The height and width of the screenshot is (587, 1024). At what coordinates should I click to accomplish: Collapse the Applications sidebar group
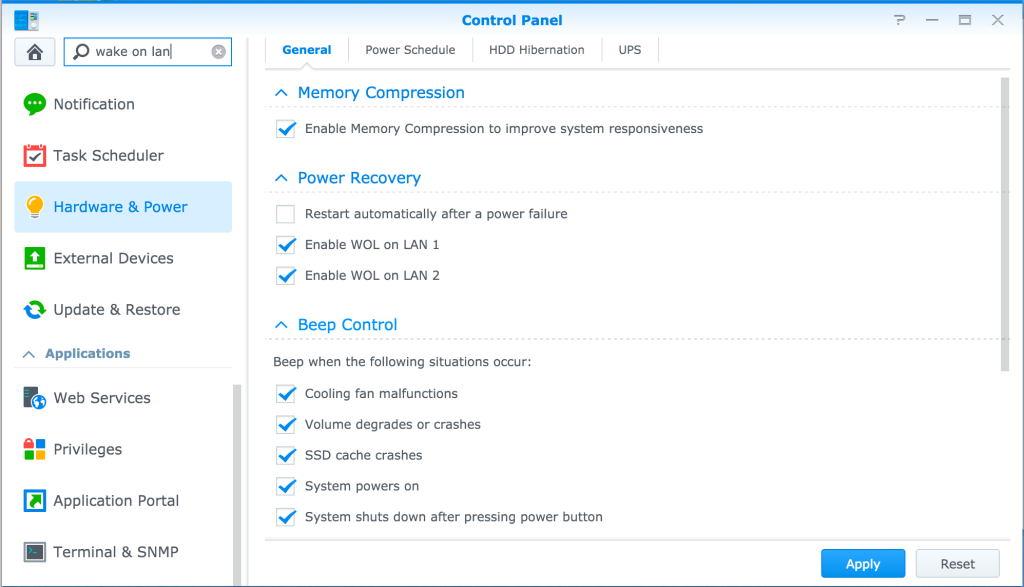(29, 354)
